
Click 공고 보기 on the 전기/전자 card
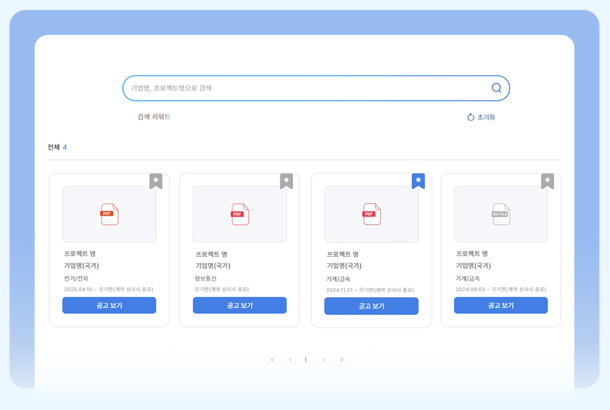(x=109, y=306)
